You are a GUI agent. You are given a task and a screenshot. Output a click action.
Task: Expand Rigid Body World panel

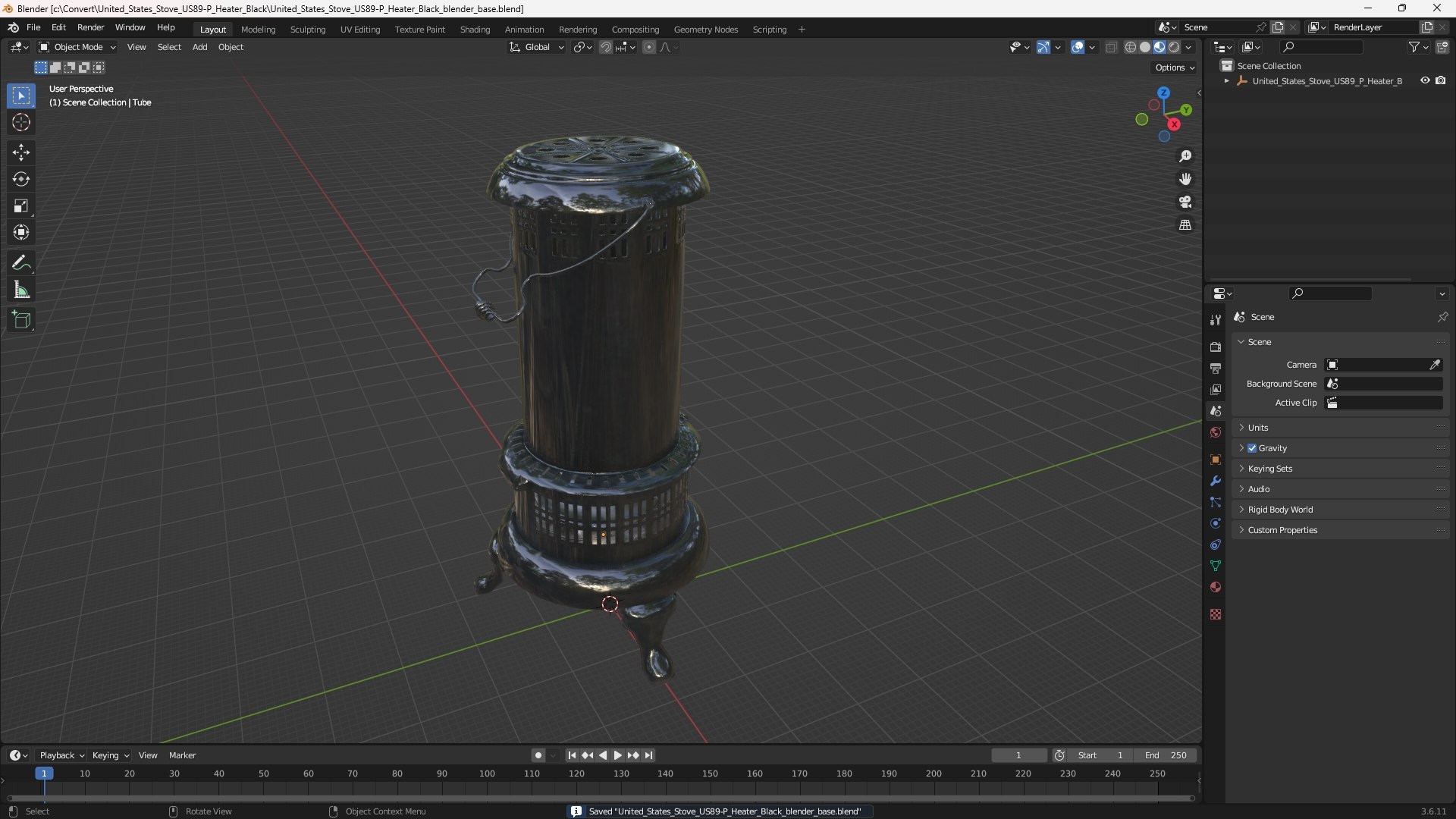(x=1340, y=510)
